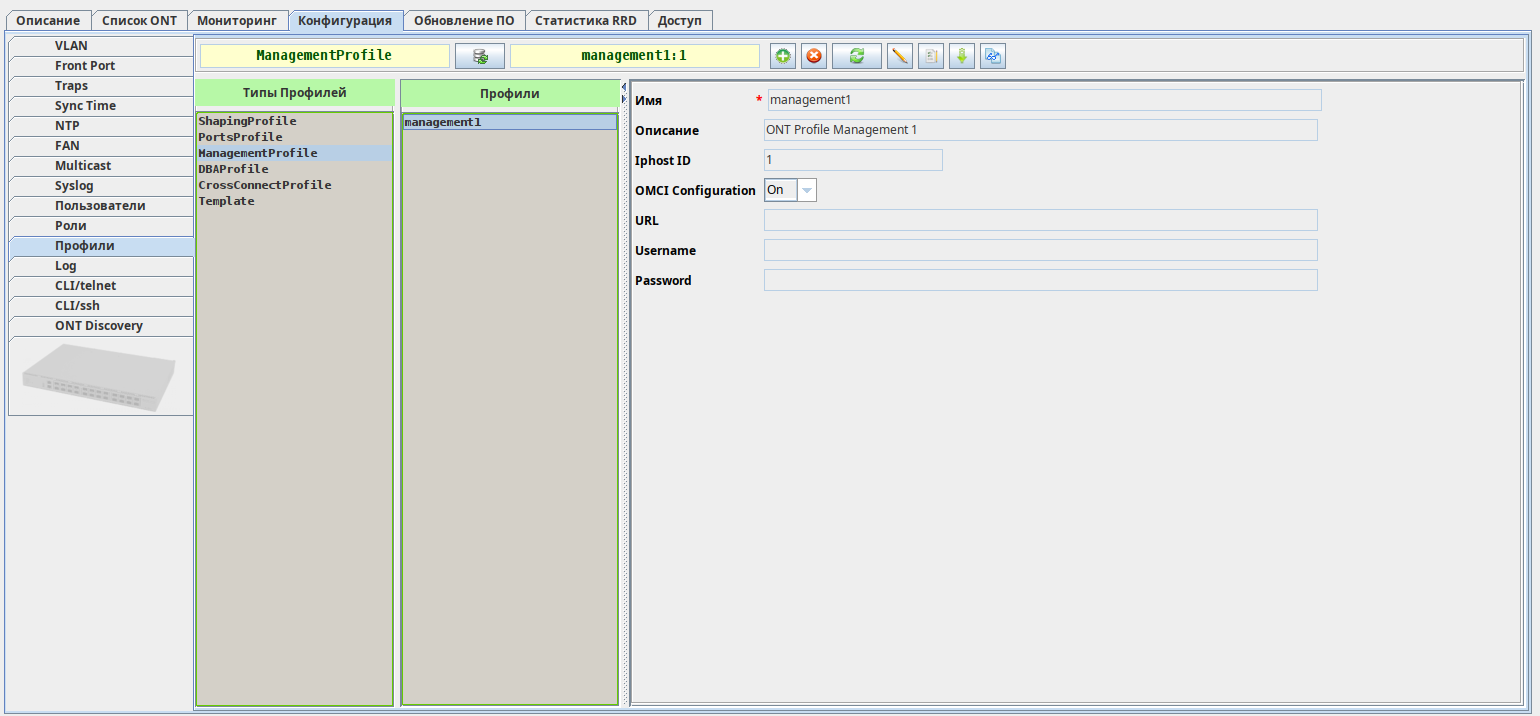Select DBAProfile in profile types list
This screenshot has height=716, width=1540.
tap(294, 169)
